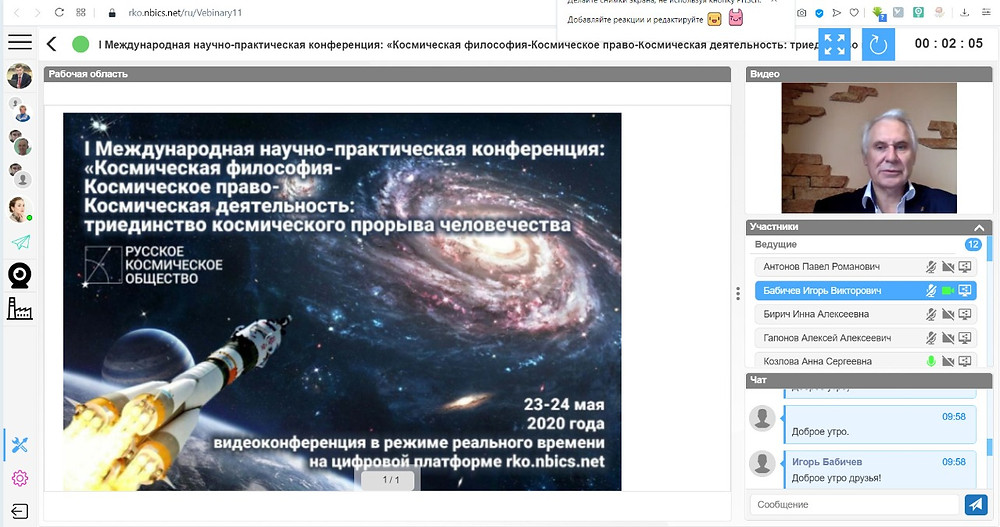Open the webcam icon in the sidebar

pos(20,276)
